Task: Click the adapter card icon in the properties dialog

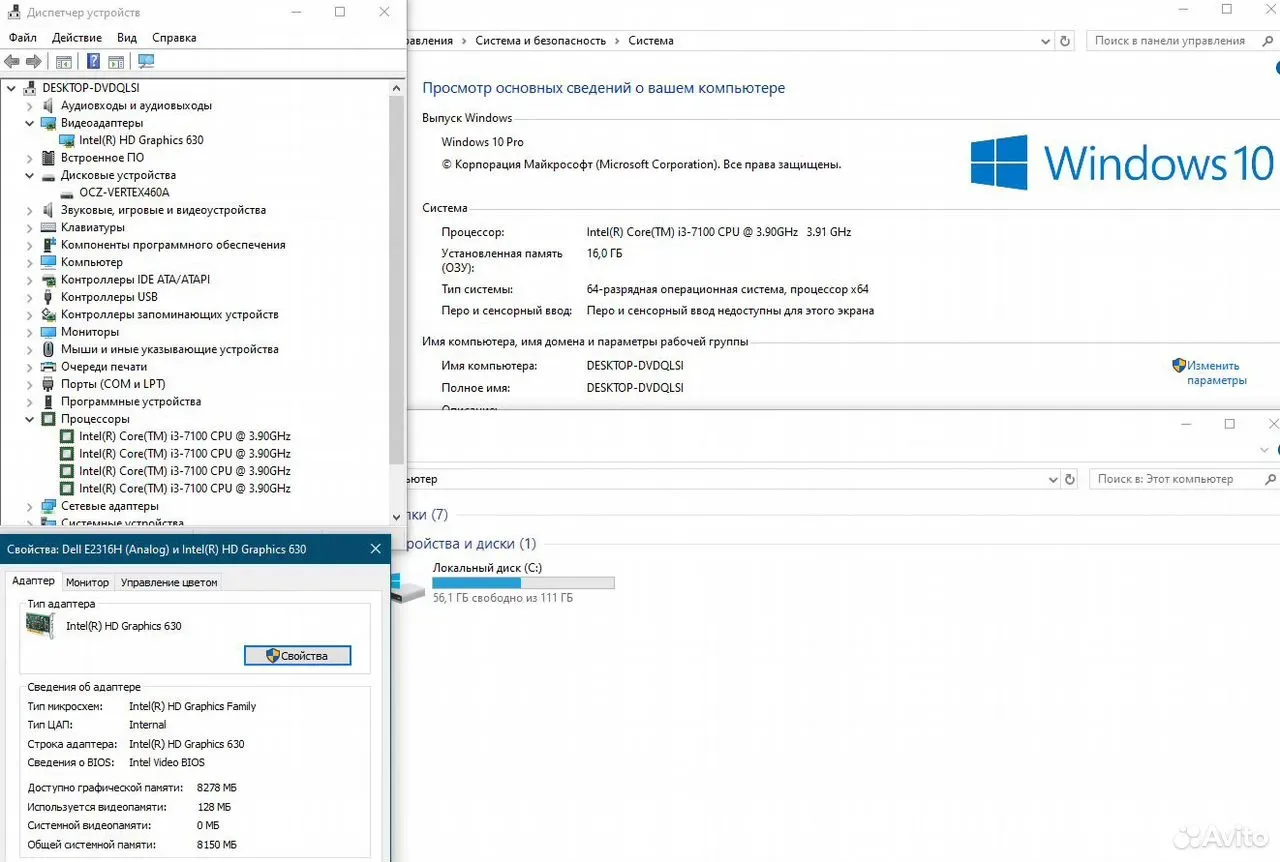Action: pos(41,627)
